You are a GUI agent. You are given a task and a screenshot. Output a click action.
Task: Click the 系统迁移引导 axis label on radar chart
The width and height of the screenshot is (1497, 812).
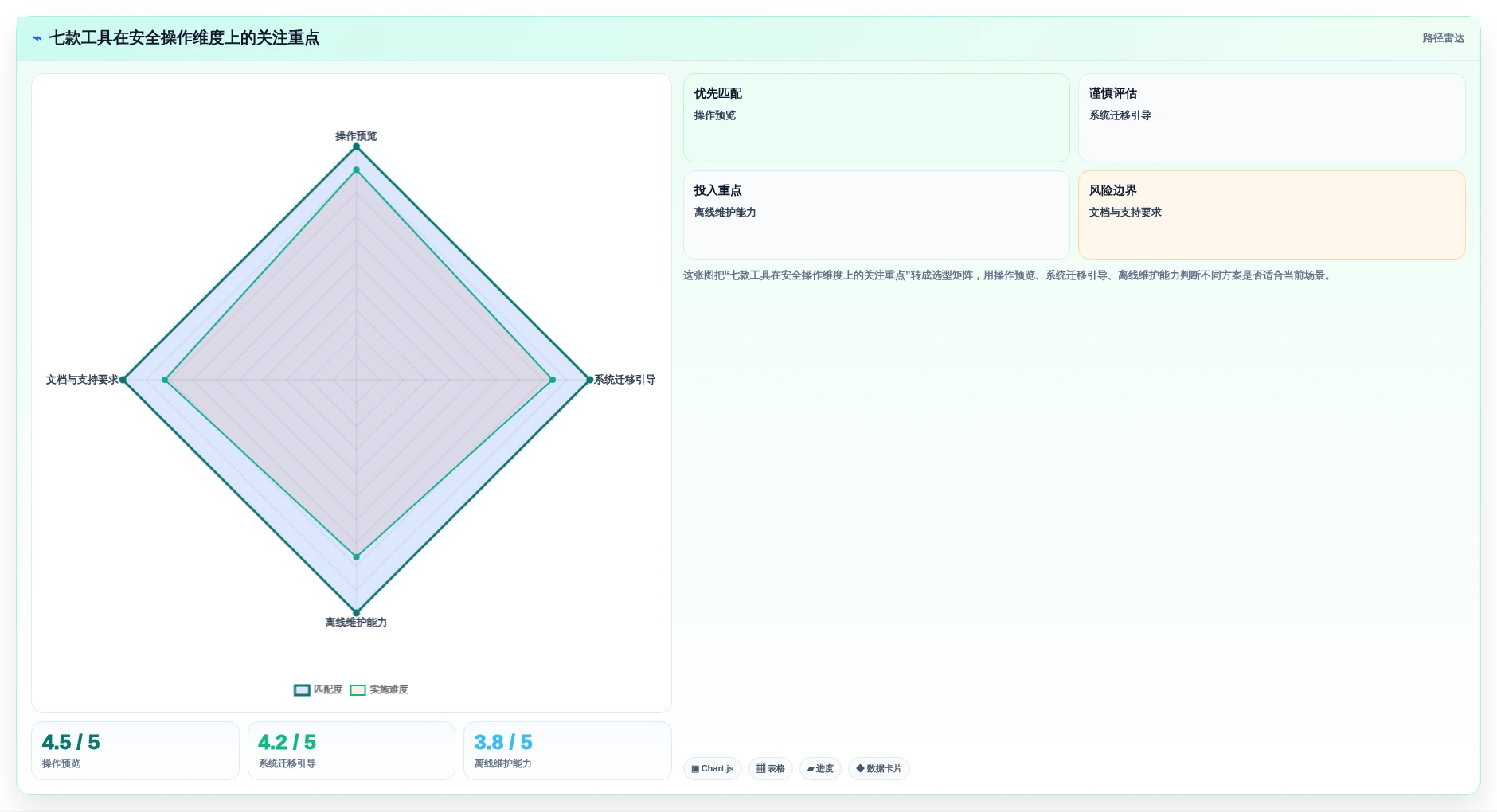click(x=625, y=380)
